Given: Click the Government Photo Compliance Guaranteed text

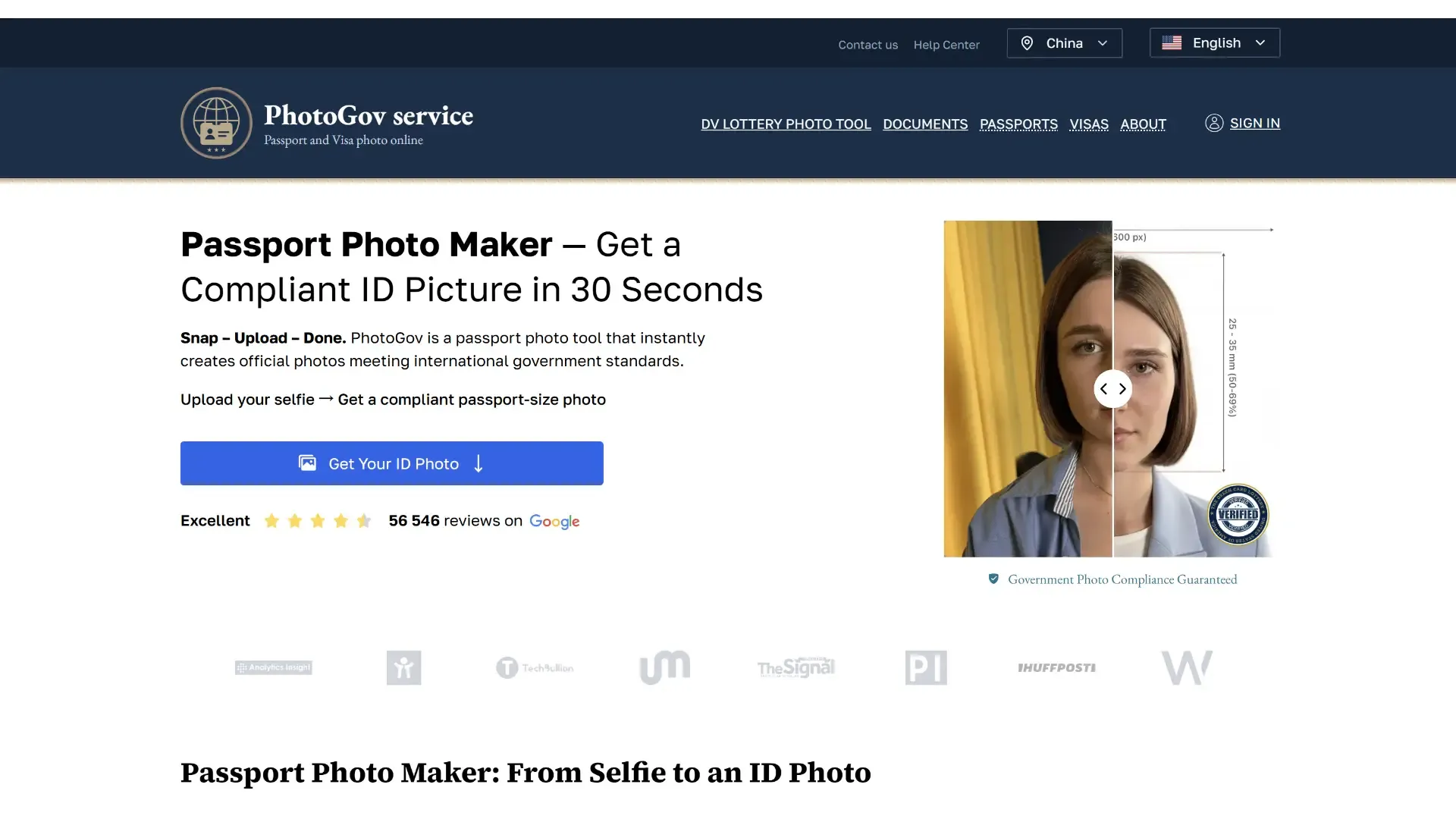Looking at the screenshot, I should tap(1122, 579).
